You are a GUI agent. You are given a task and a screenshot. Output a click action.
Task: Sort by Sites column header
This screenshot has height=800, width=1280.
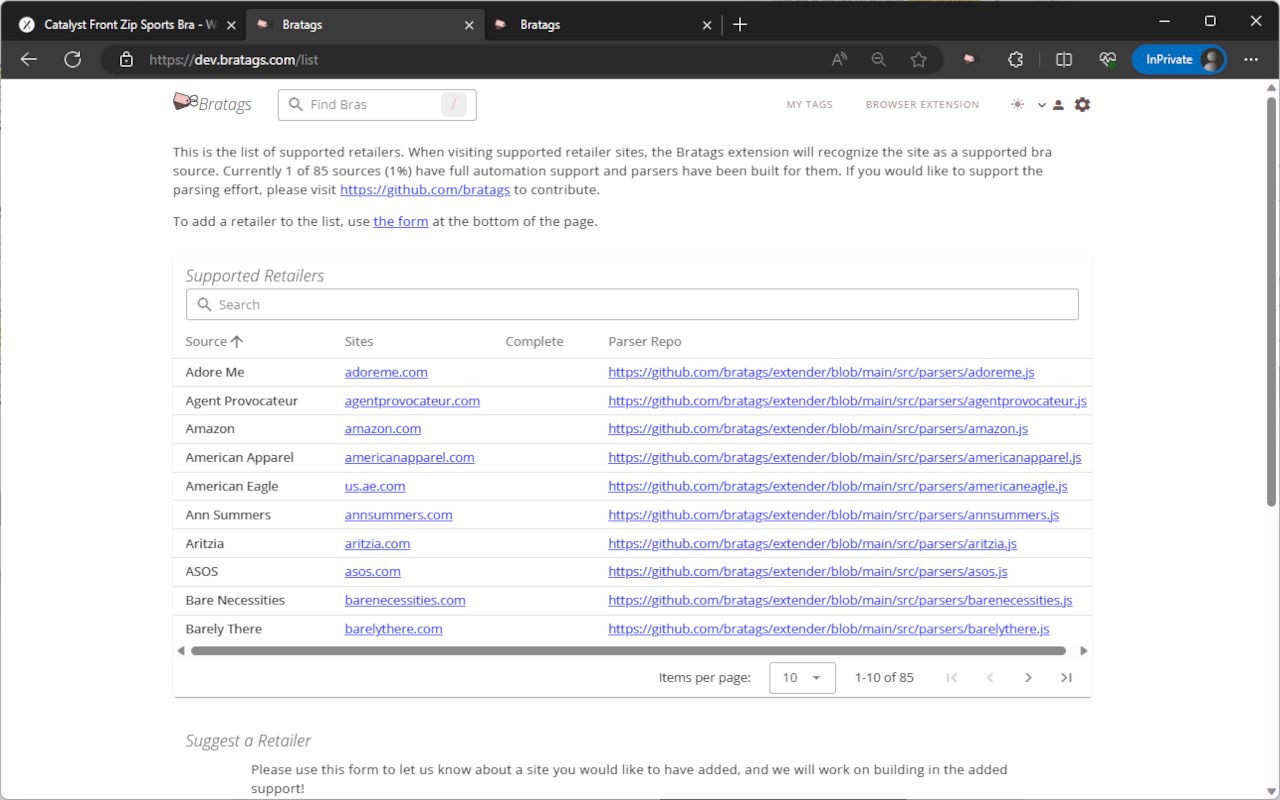pyautogui.click(x=359, y=341)
